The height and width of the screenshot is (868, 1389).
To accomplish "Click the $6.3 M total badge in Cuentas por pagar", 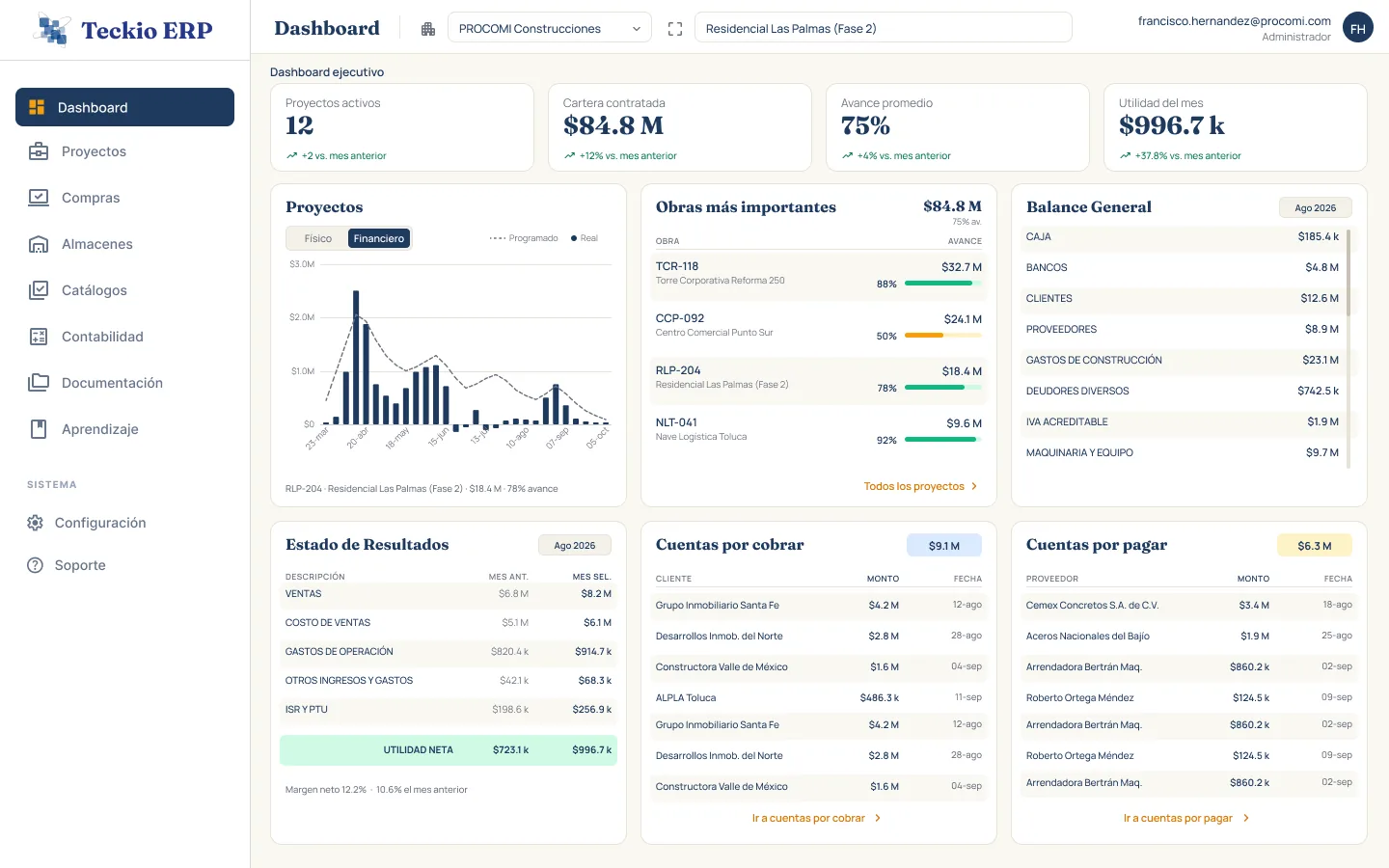I will [1315, 546].
